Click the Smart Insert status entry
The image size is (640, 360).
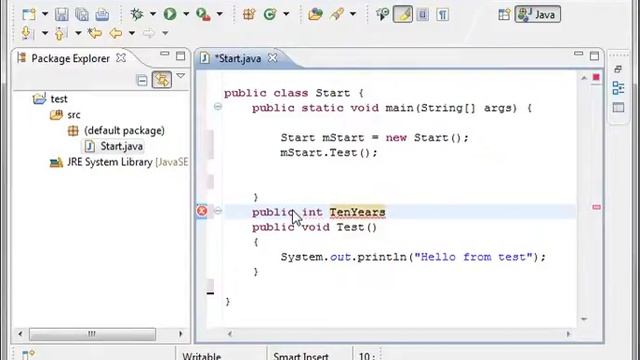point(301,356)
